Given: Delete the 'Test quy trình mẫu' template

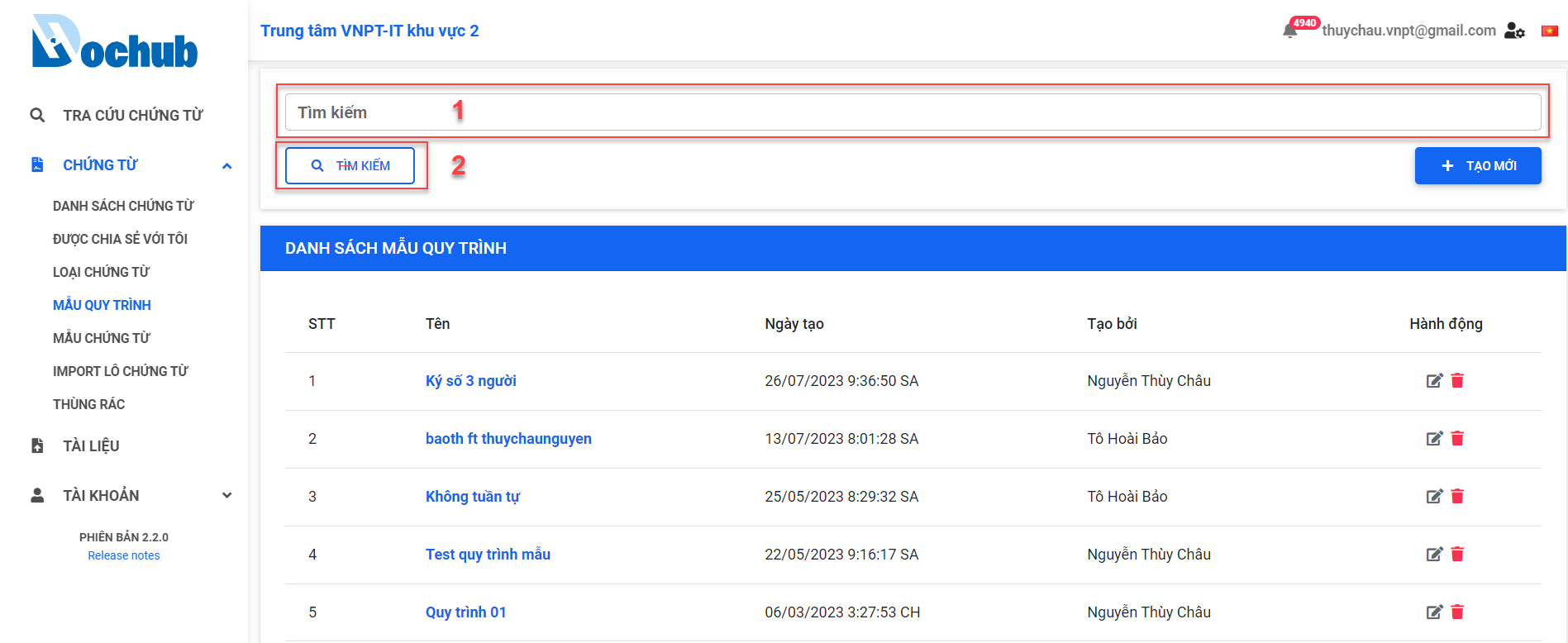Looking at the screenshot, I should pyautogui.click(x=1457, y=554).
